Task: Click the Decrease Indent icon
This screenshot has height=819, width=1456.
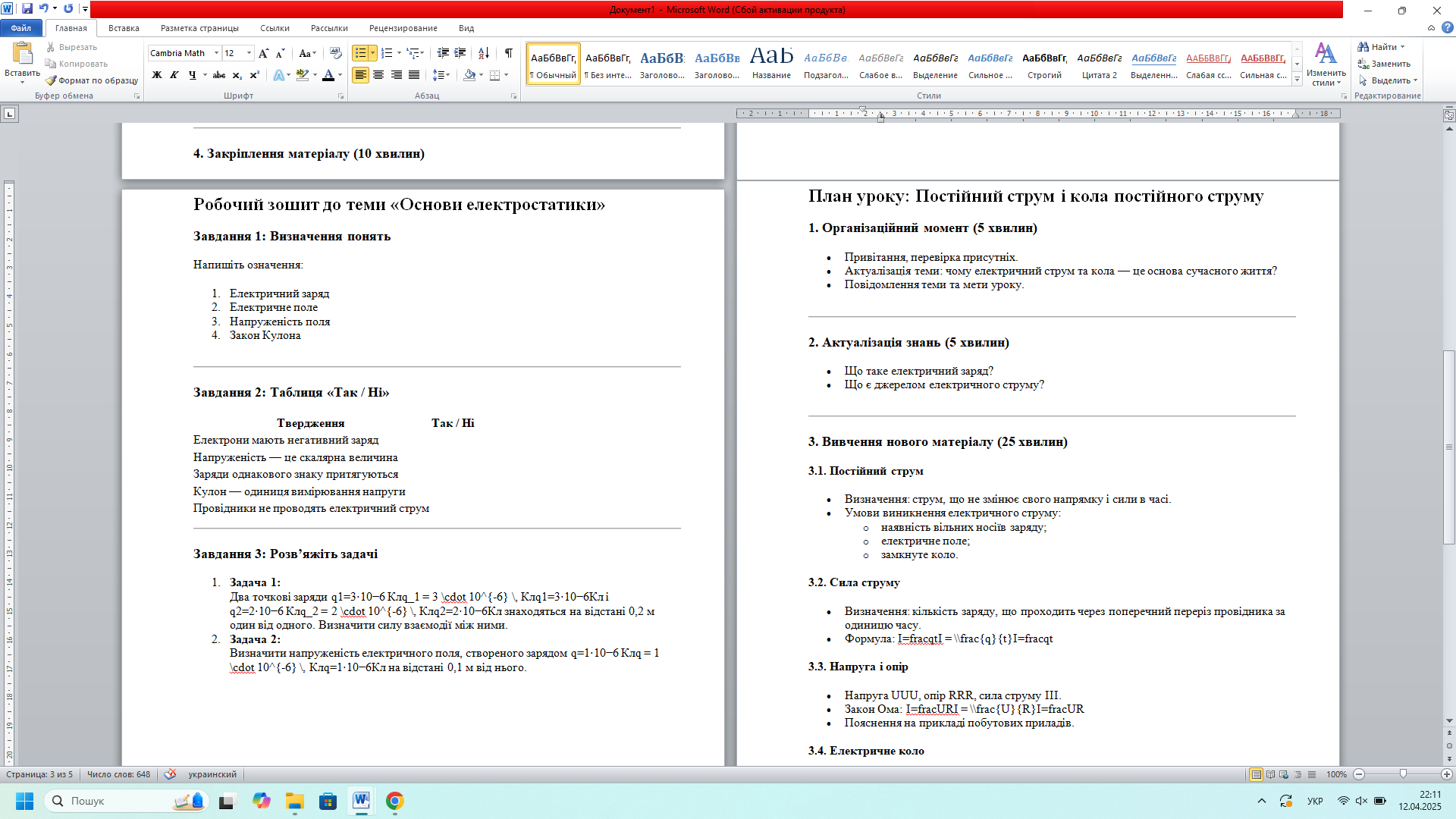Action: pyautogui.click(x=443, y=53)
